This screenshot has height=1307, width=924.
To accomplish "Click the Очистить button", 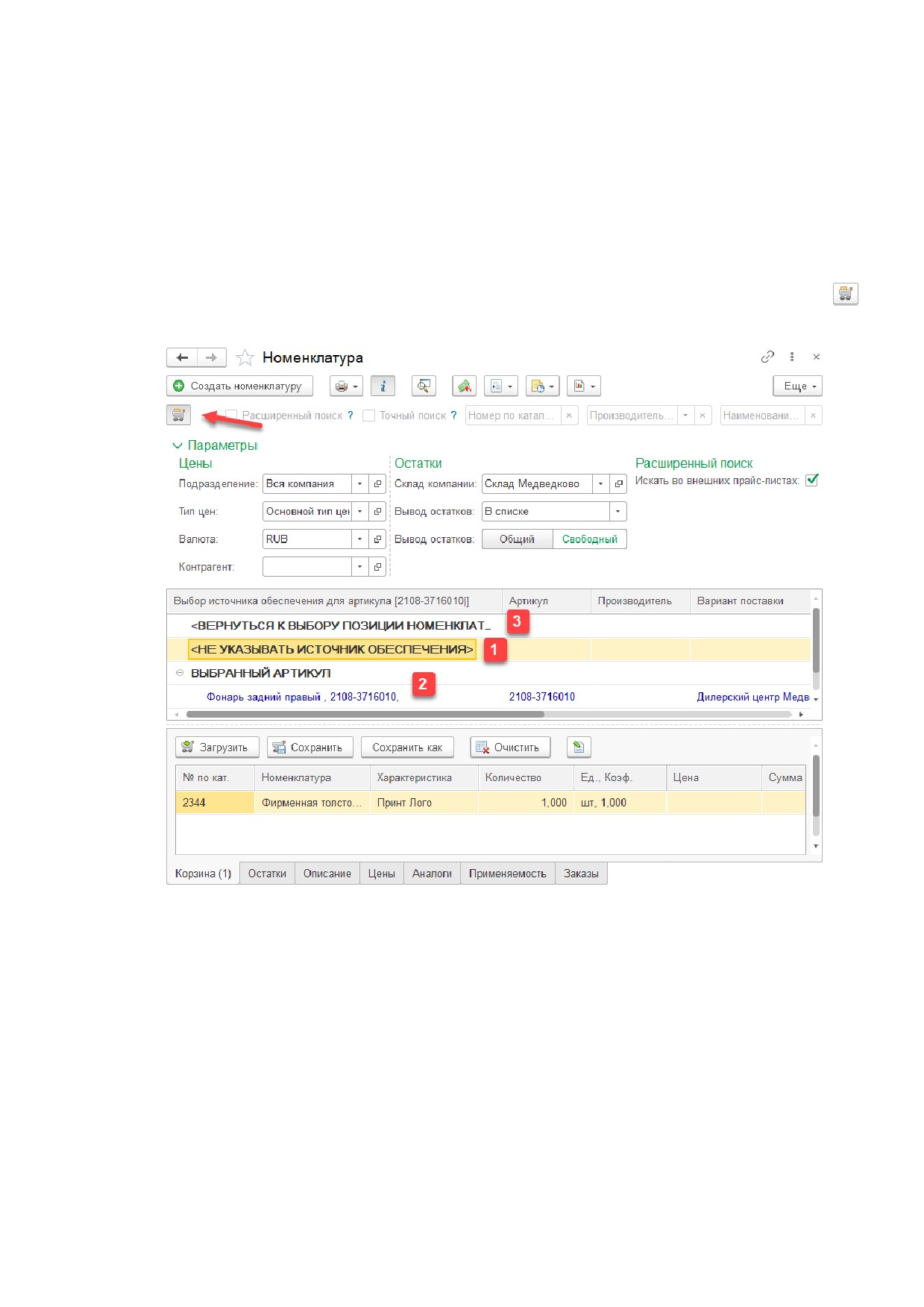I will 510,747.
